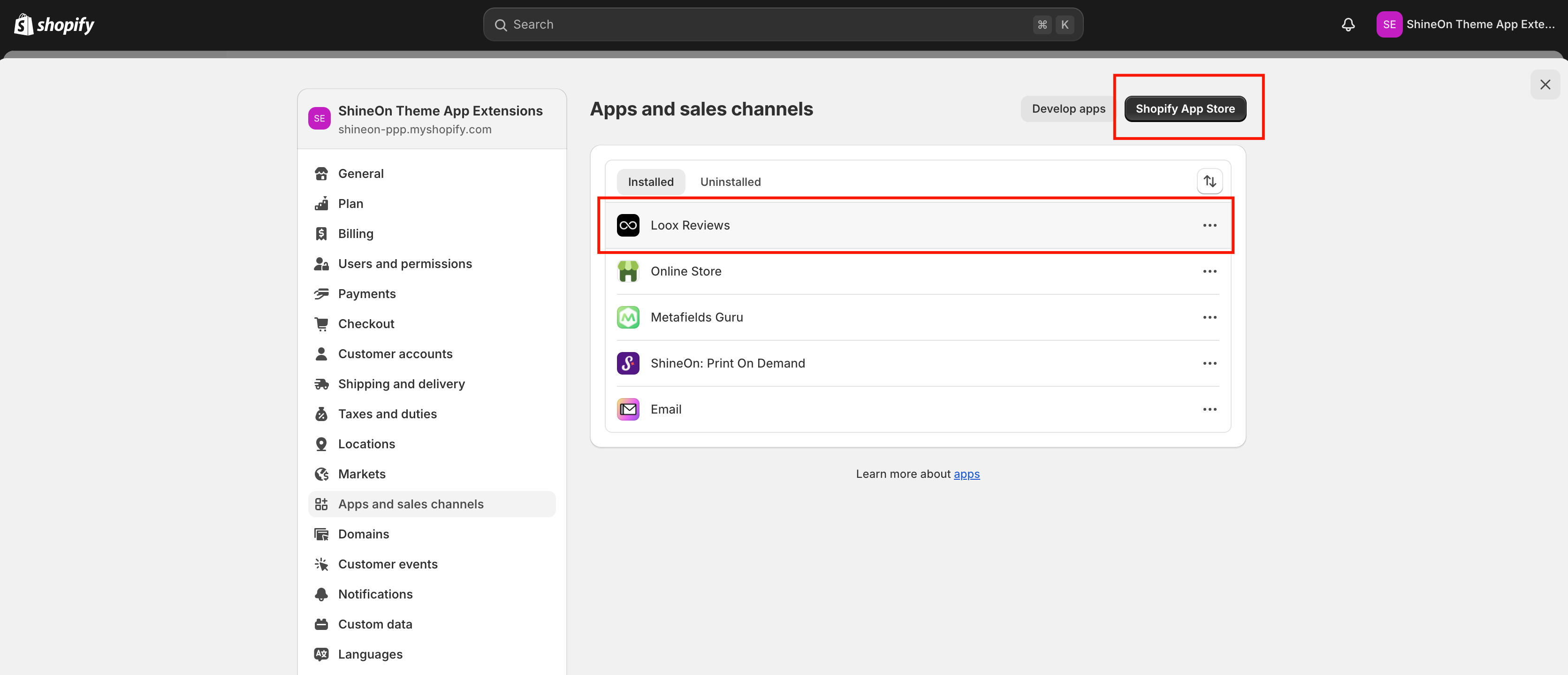
Task: Click the Languages icon in sidebar
Action: click(321, 654)
